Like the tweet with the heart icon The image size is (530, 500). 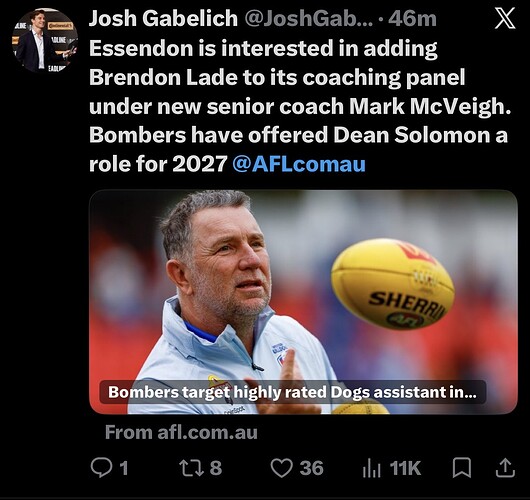[x=282, y=468]
